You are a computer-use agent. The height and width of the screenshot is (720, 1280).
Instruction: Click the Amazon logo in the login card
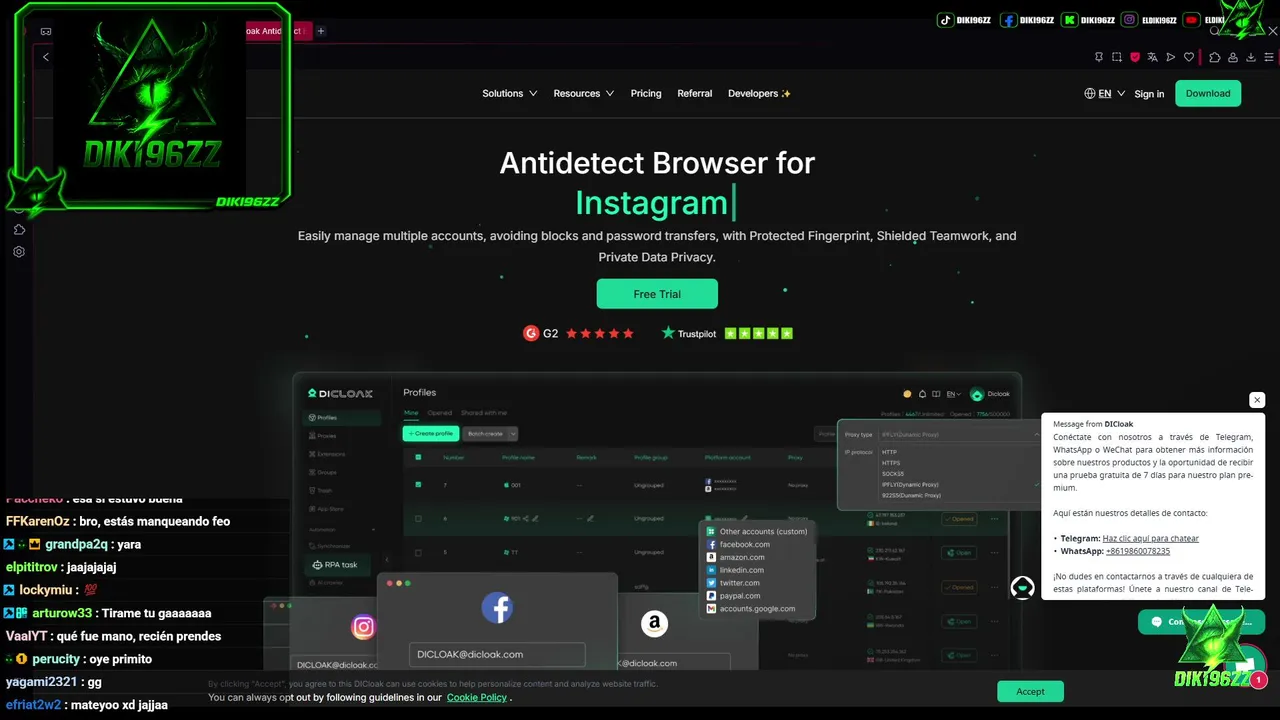[654, 624]
